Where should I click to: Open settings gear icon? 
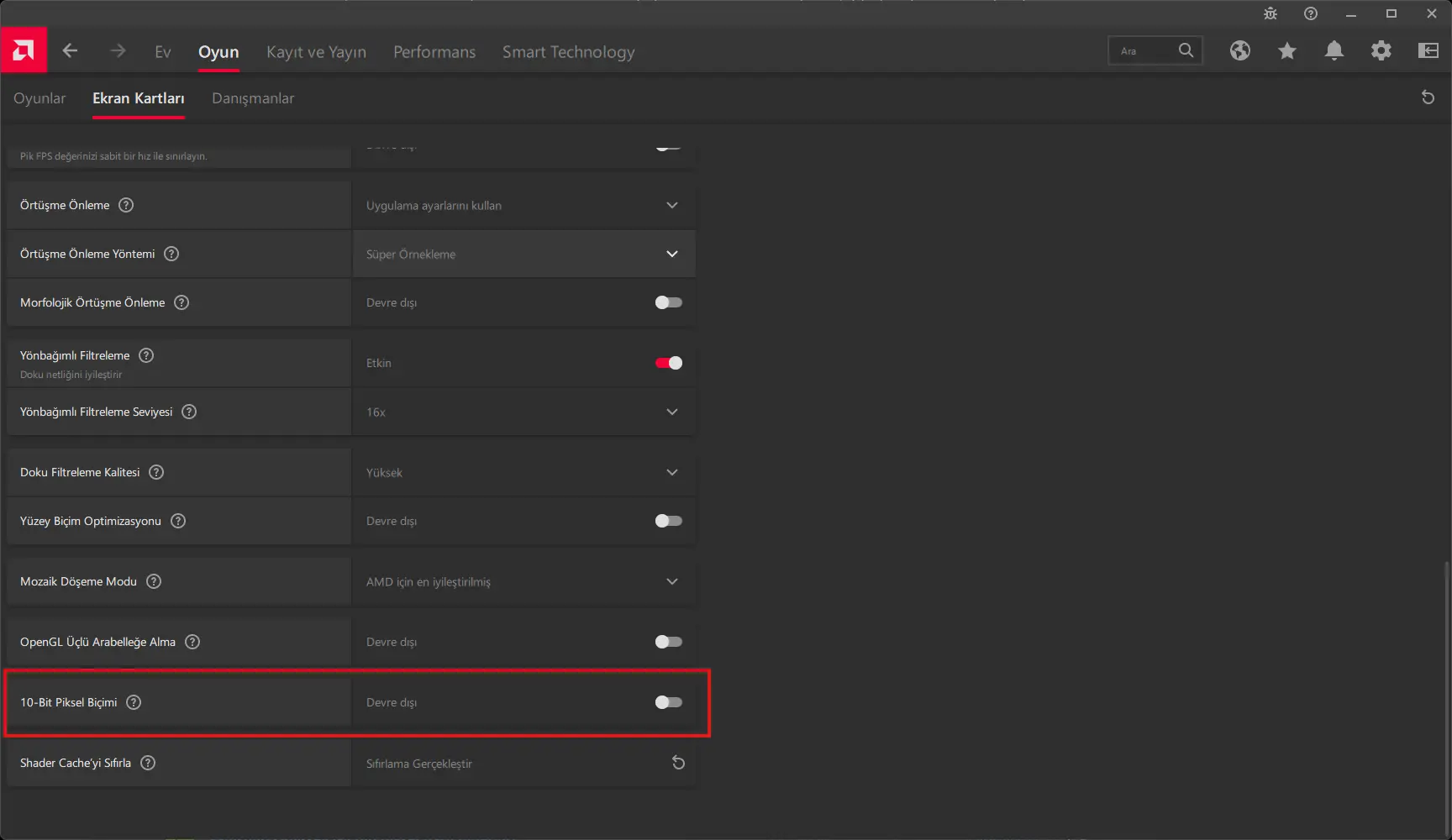[x=1381, y=51]
